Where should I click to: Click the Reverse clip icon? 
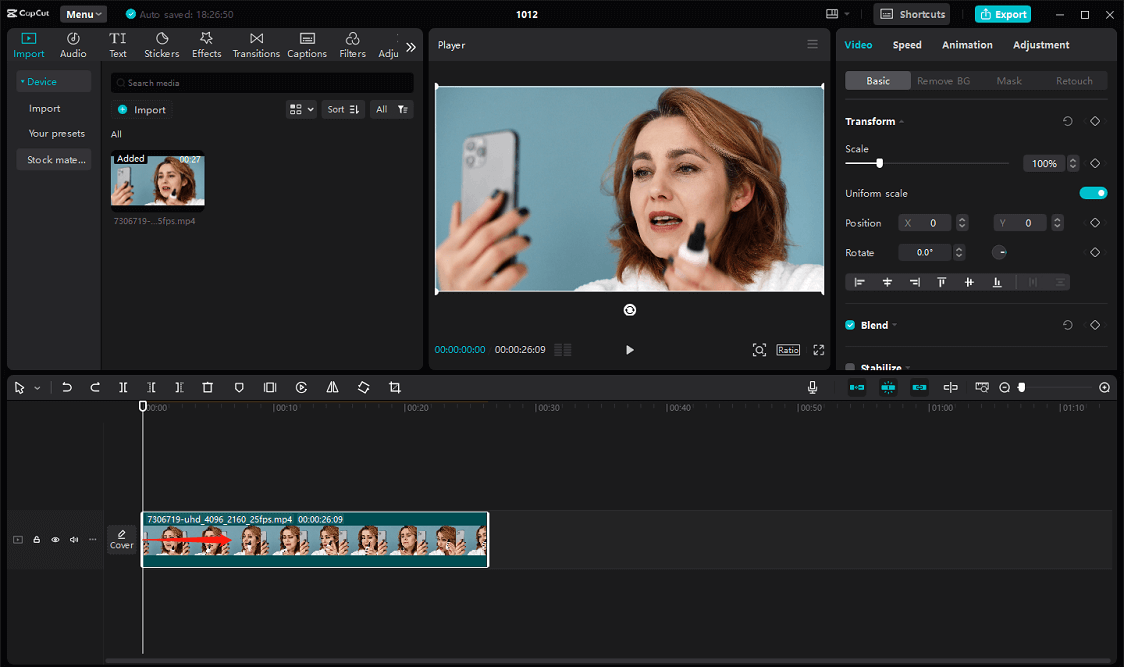click(x=302, y=387)
